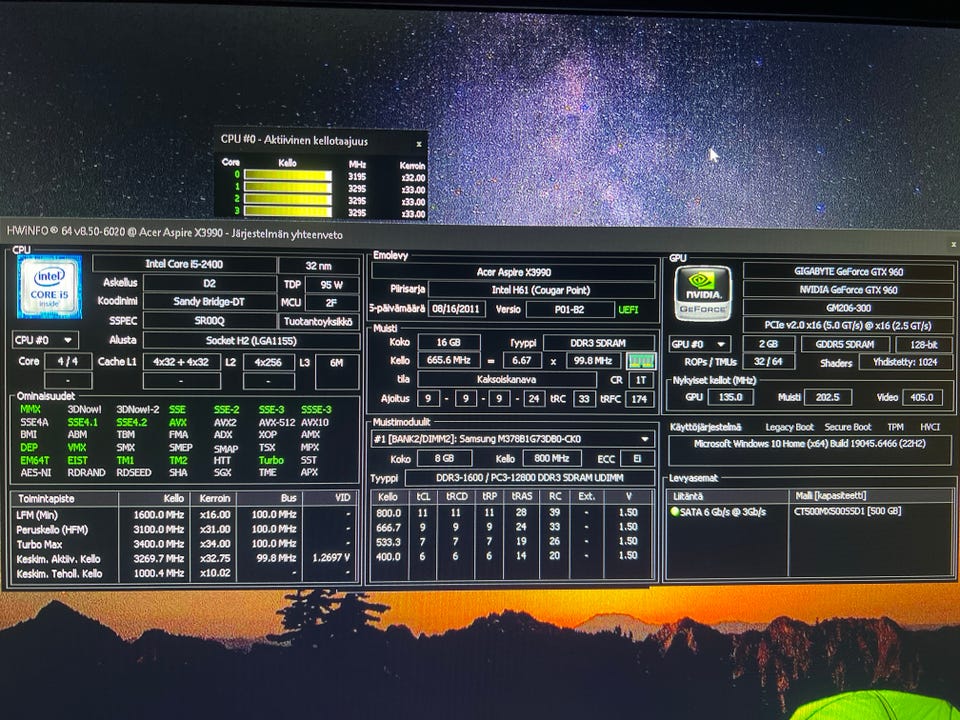This screenshot has height=720, width=960.
Task: Click the Legacy Boot indicator
Action: [789, 427]
